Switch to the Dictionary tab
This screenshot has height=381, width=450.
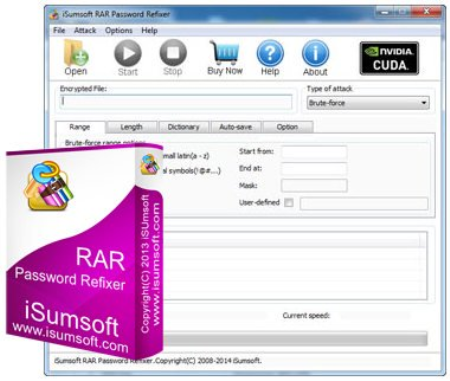[x=183, y=127]
